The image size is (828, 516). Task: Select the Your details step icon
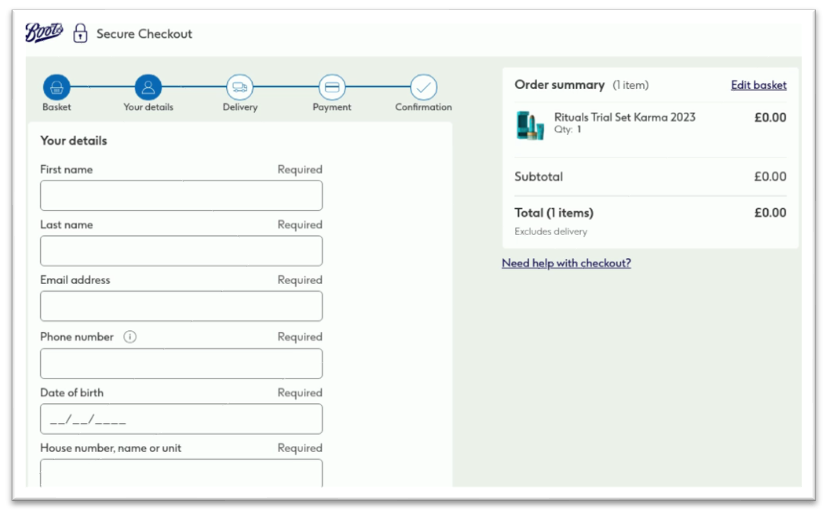(148, 87)
